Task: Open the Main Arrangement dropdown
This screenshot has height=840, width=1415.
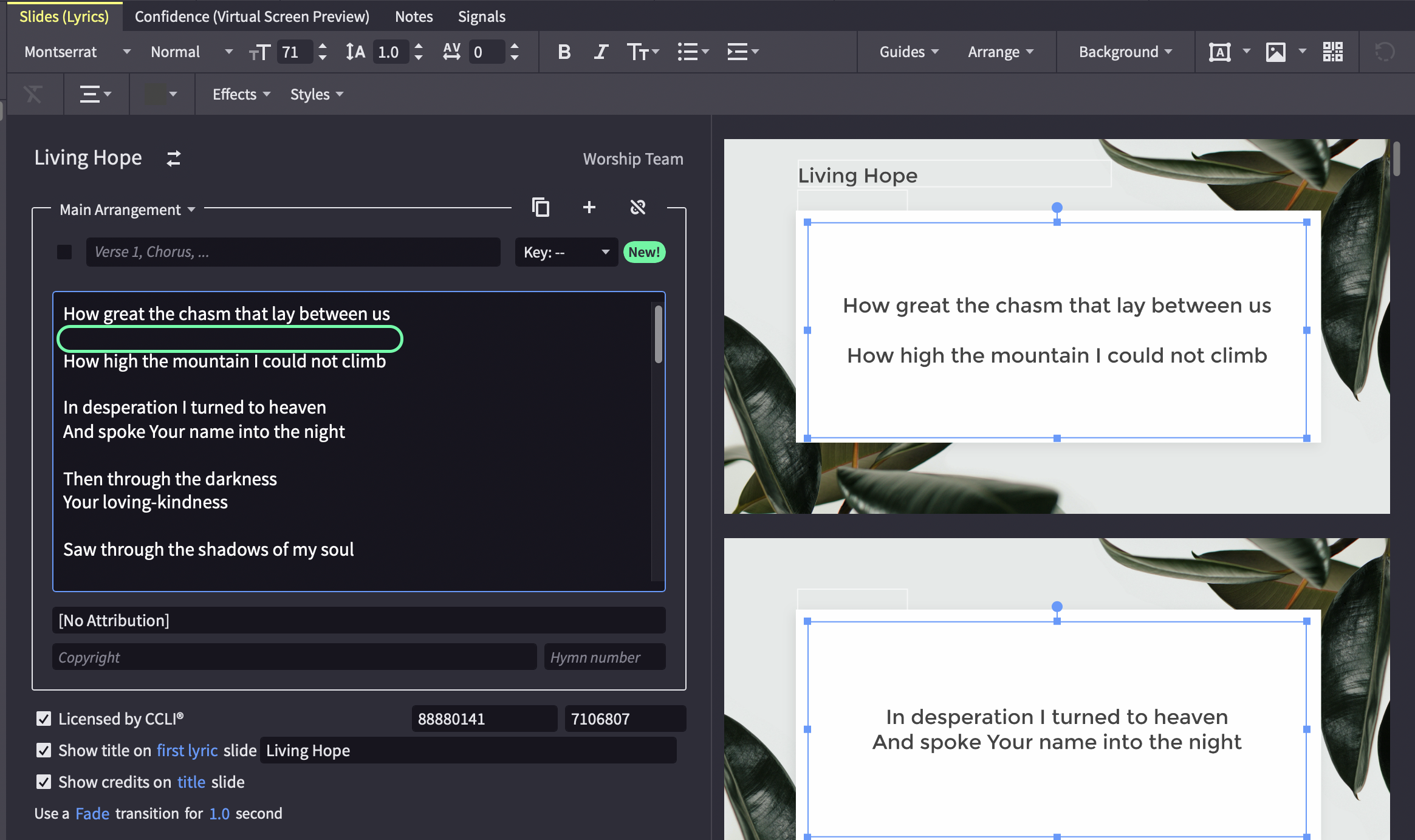Action: pyautogui.click(x=127, y=210)
